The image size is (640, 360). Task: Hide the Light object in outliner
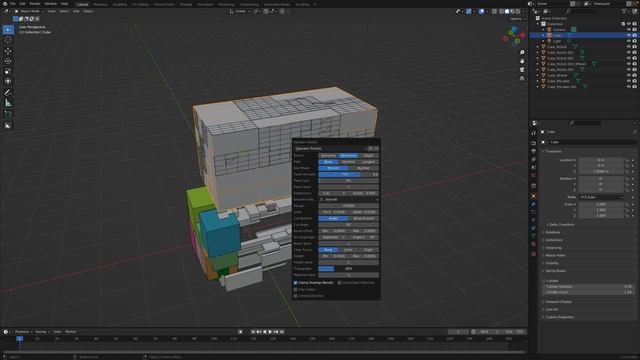(629, 41)
